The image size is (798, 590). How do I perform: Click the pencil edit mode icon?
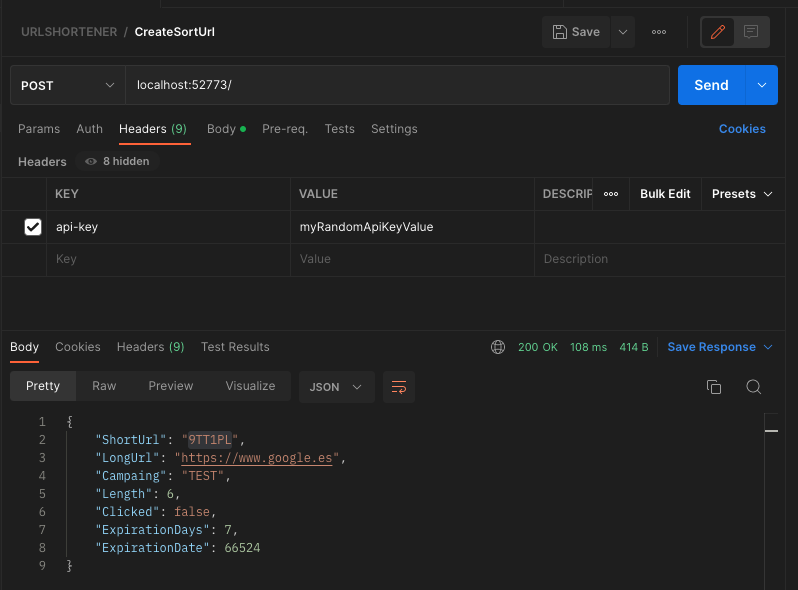(717, 32)
